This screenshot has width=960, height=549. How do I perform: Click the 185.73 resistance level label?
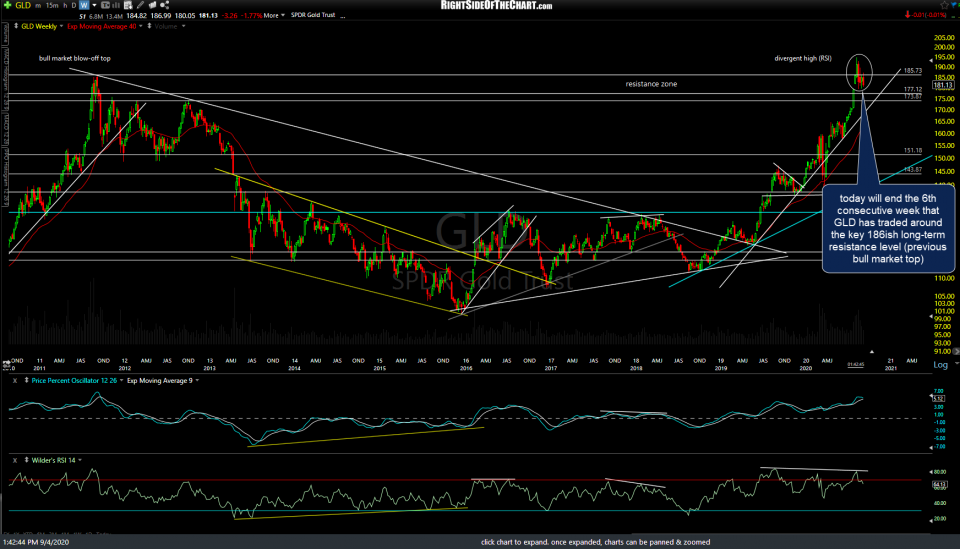912,71
